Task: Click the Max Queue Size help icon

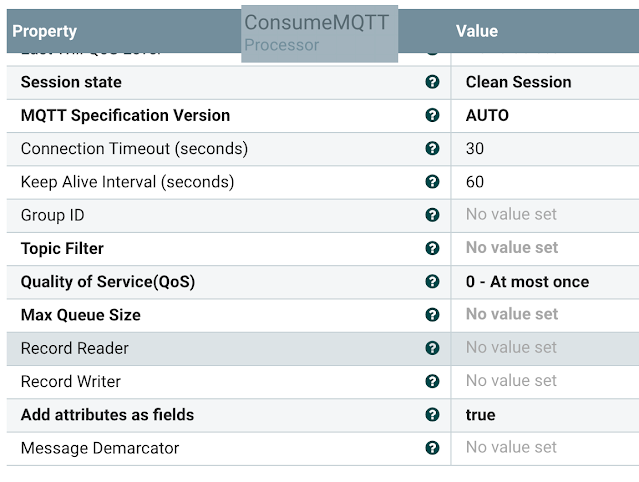Action: click(432, 315)
